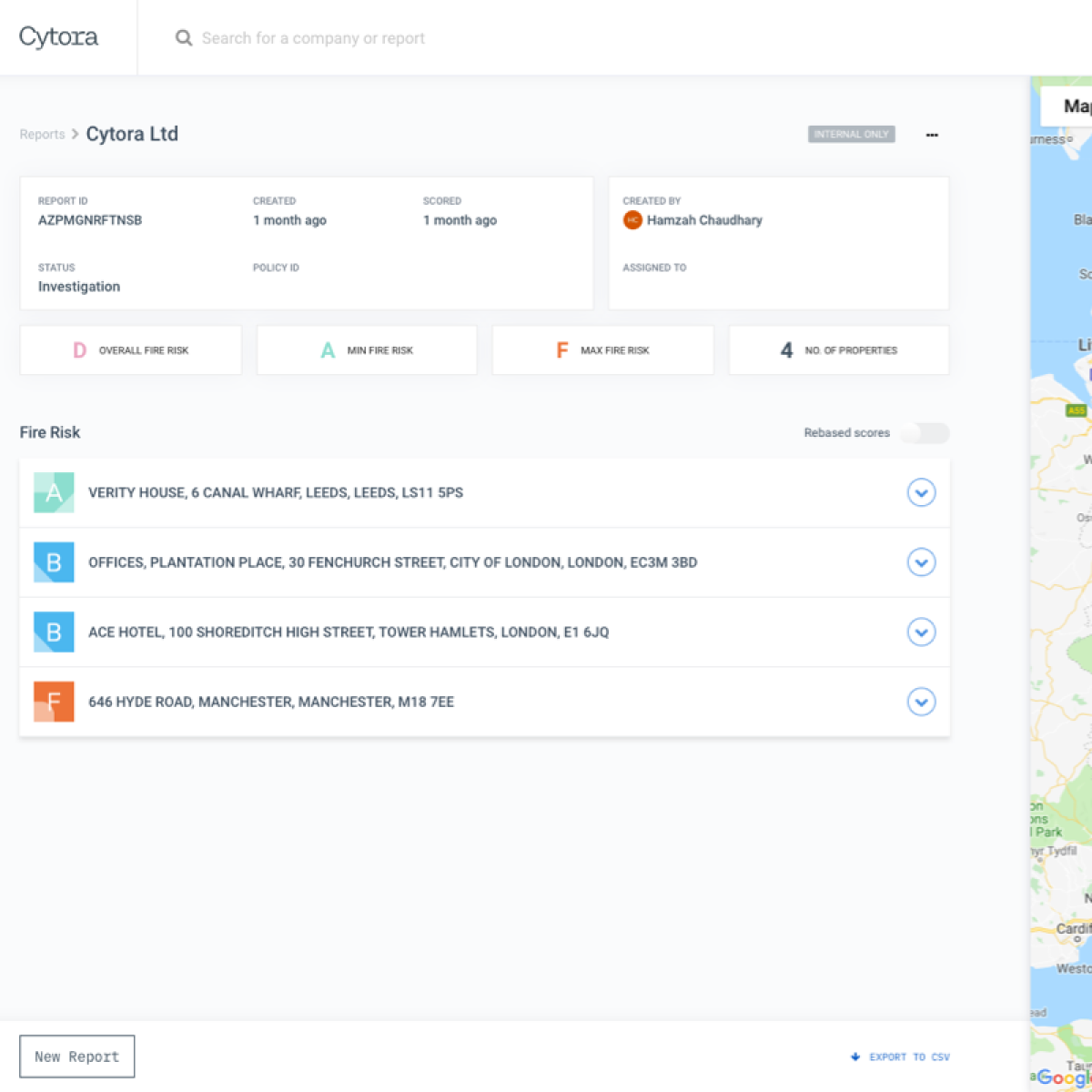Viewport: 1092px width, 1092px height.
Task: Select the 30 Fenchurch Street address text
Action: (x=393, y=562)
